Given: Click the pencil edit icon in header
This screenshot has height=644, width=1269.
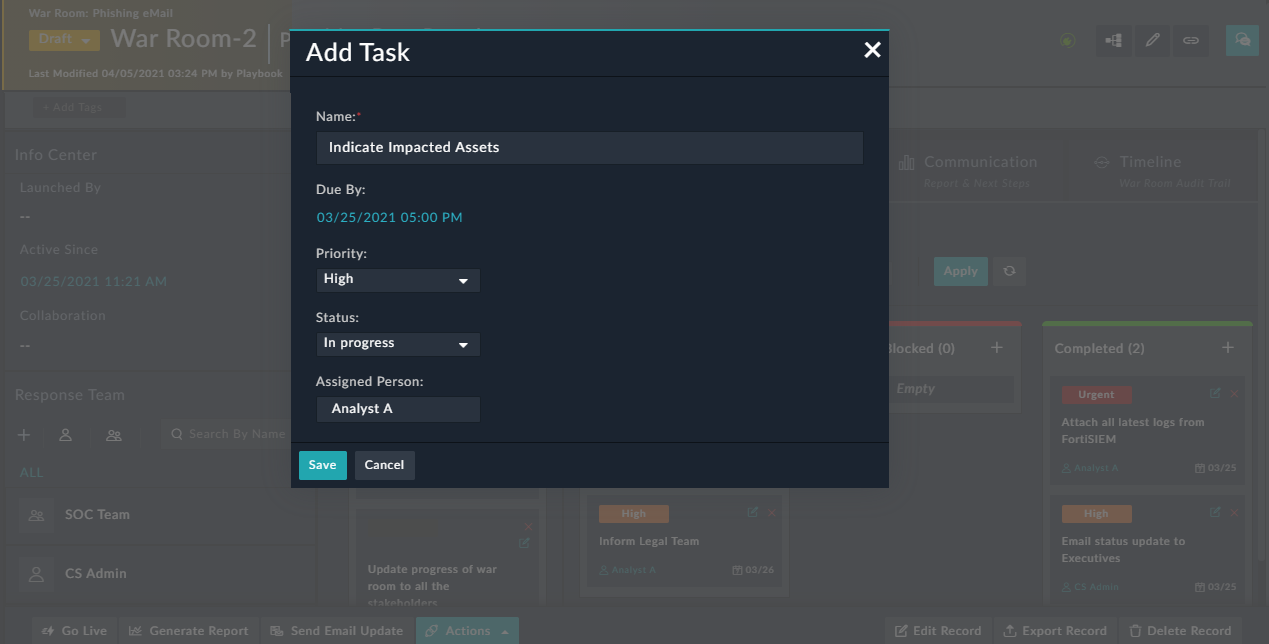Looking at the screenshot, I should click(x=1151, y=41).
